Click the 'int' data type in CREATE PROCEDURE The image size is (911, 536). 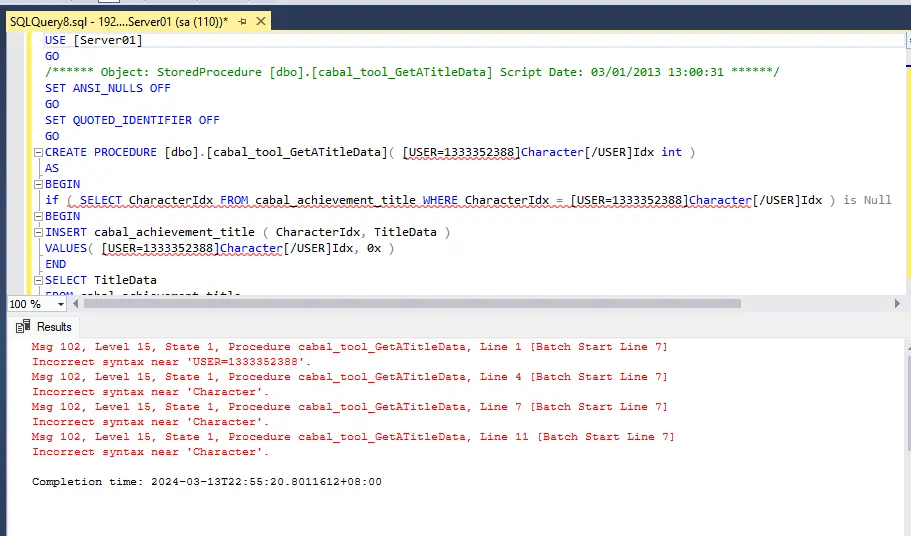[x=671, y=152]
